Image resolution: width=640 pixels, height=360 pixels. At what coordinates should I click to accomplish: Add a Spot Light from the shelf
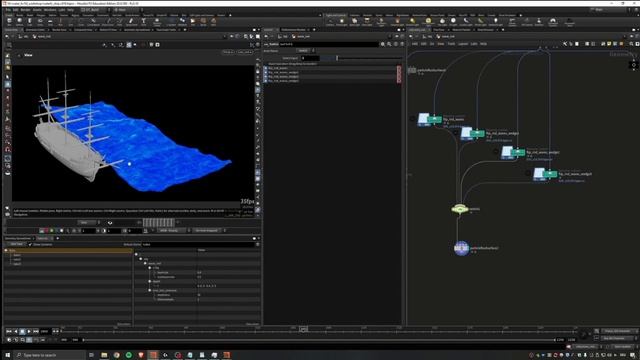(x=354, y=22)
